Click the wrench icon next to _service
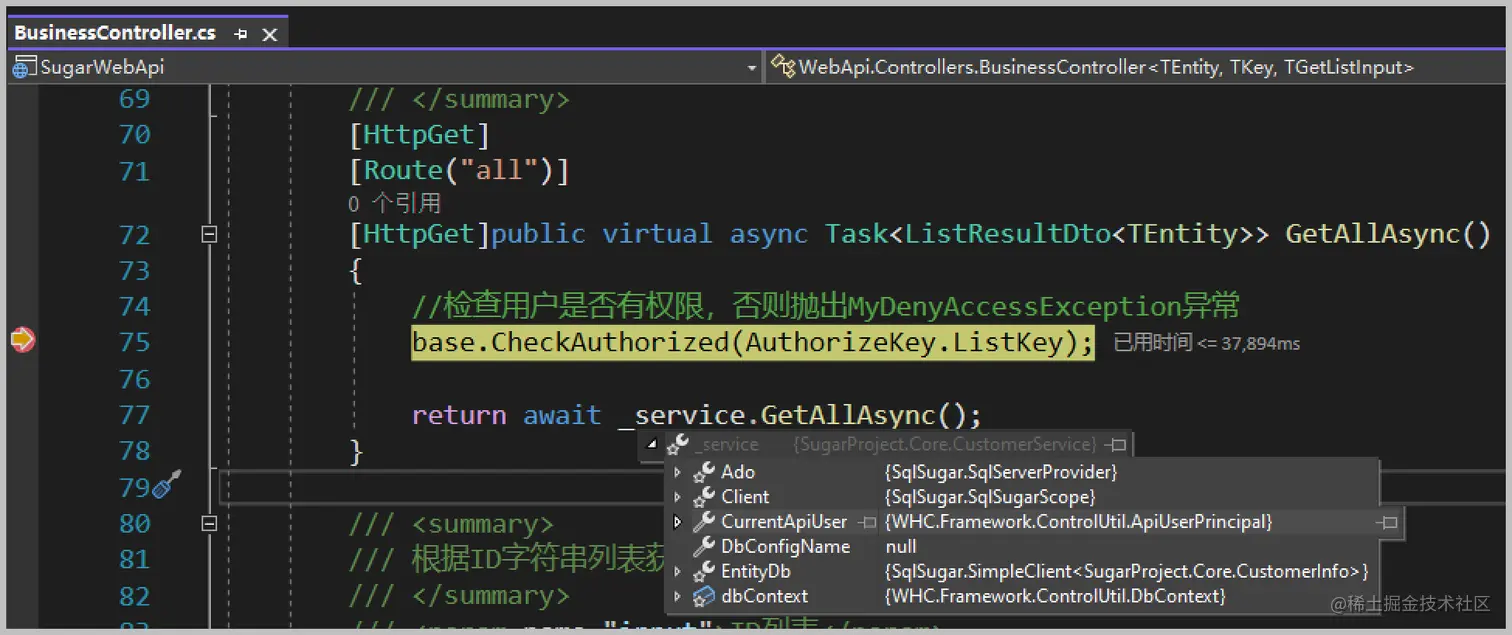Viewport: 1512px width, 635px height. (677, 444)
